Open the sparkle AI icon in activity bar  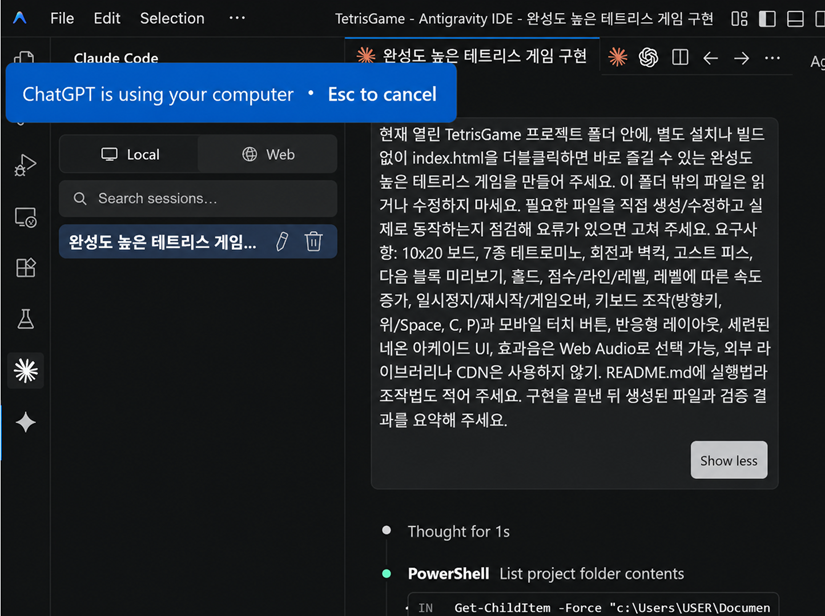(x=25, y=422)
